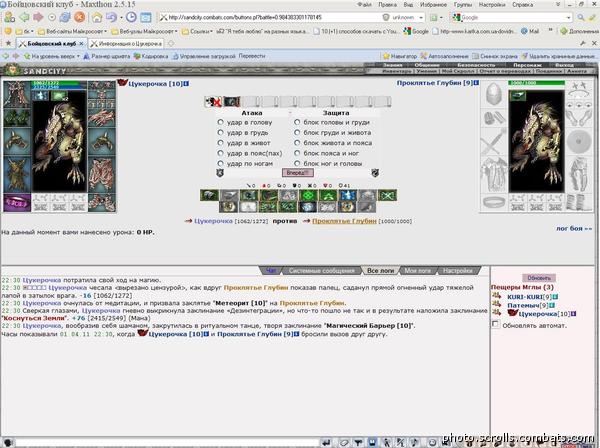Screen dimensions: 600x448
Task: Select attack 'удар в живот'
Action: 220,143
